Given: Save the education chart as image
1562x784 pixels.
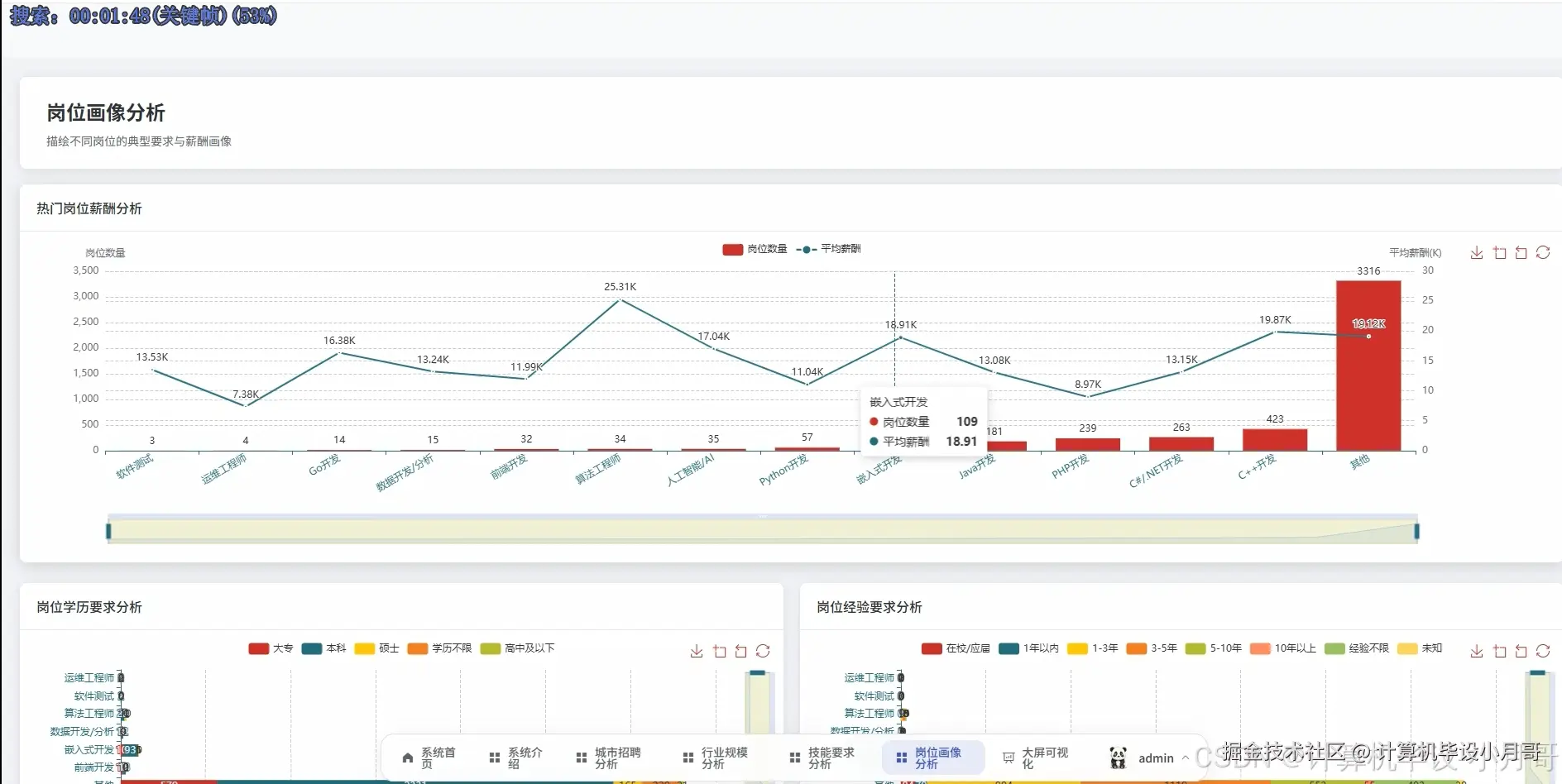Looking at the screenshot, I should pos(697,652).
